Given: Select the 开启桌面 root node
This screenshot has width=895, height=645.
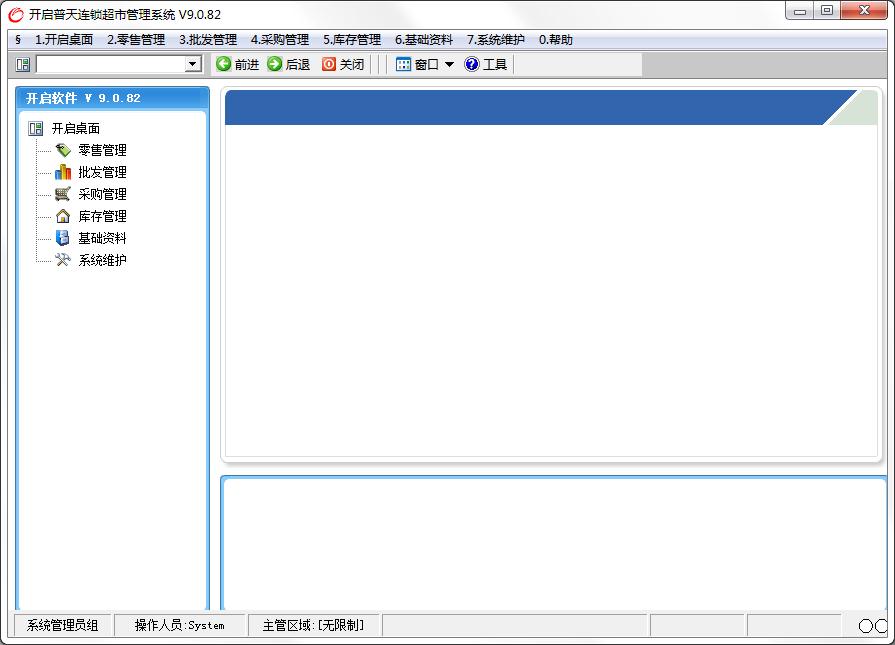Looking at the screenshot, I should pyautogui.click(x=76, y=128).
